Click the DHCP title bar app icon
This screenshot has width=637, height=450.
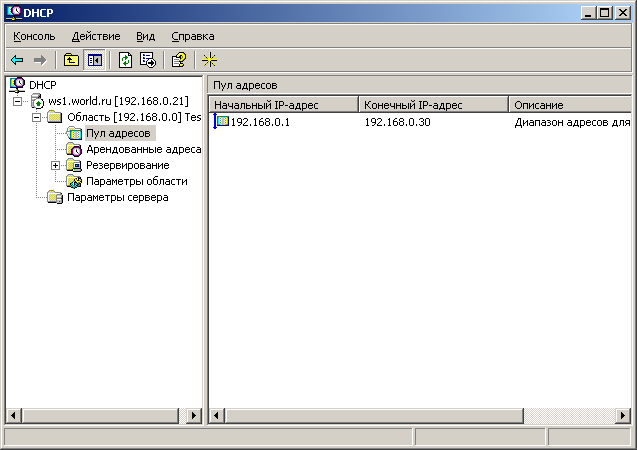click(x=14, y=13)
